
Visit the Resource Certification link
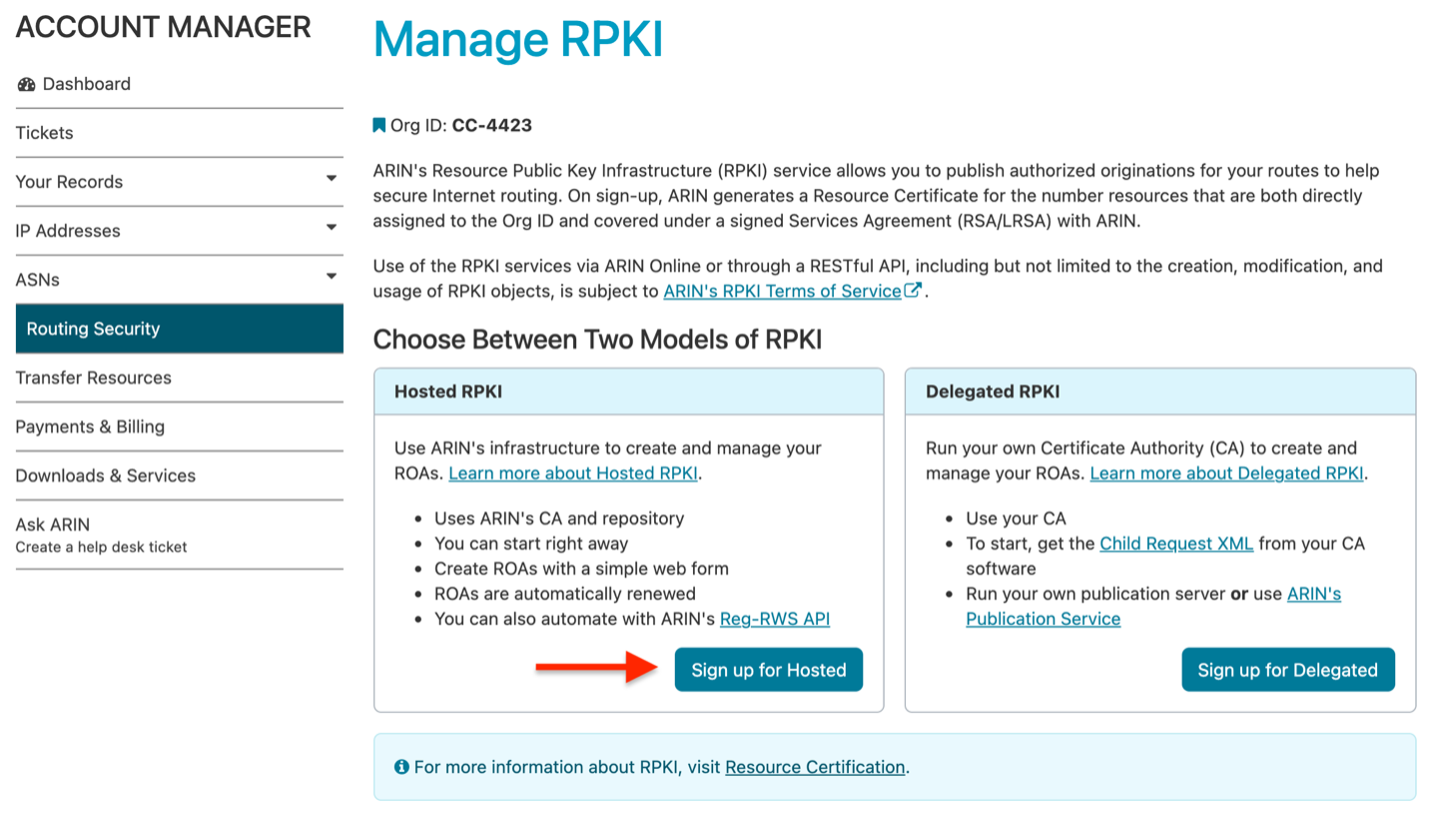815,767
